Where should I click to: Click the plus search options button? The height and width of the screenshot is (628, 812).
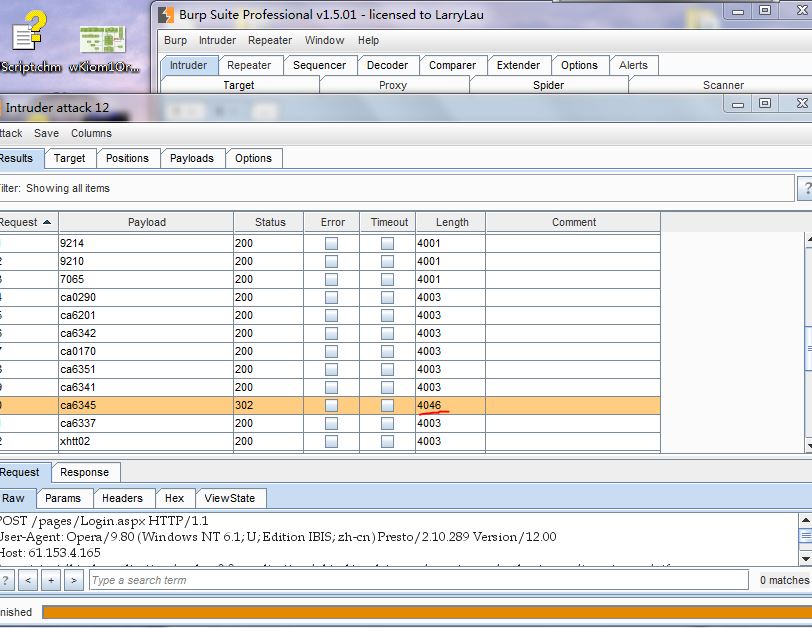[51, 580]
